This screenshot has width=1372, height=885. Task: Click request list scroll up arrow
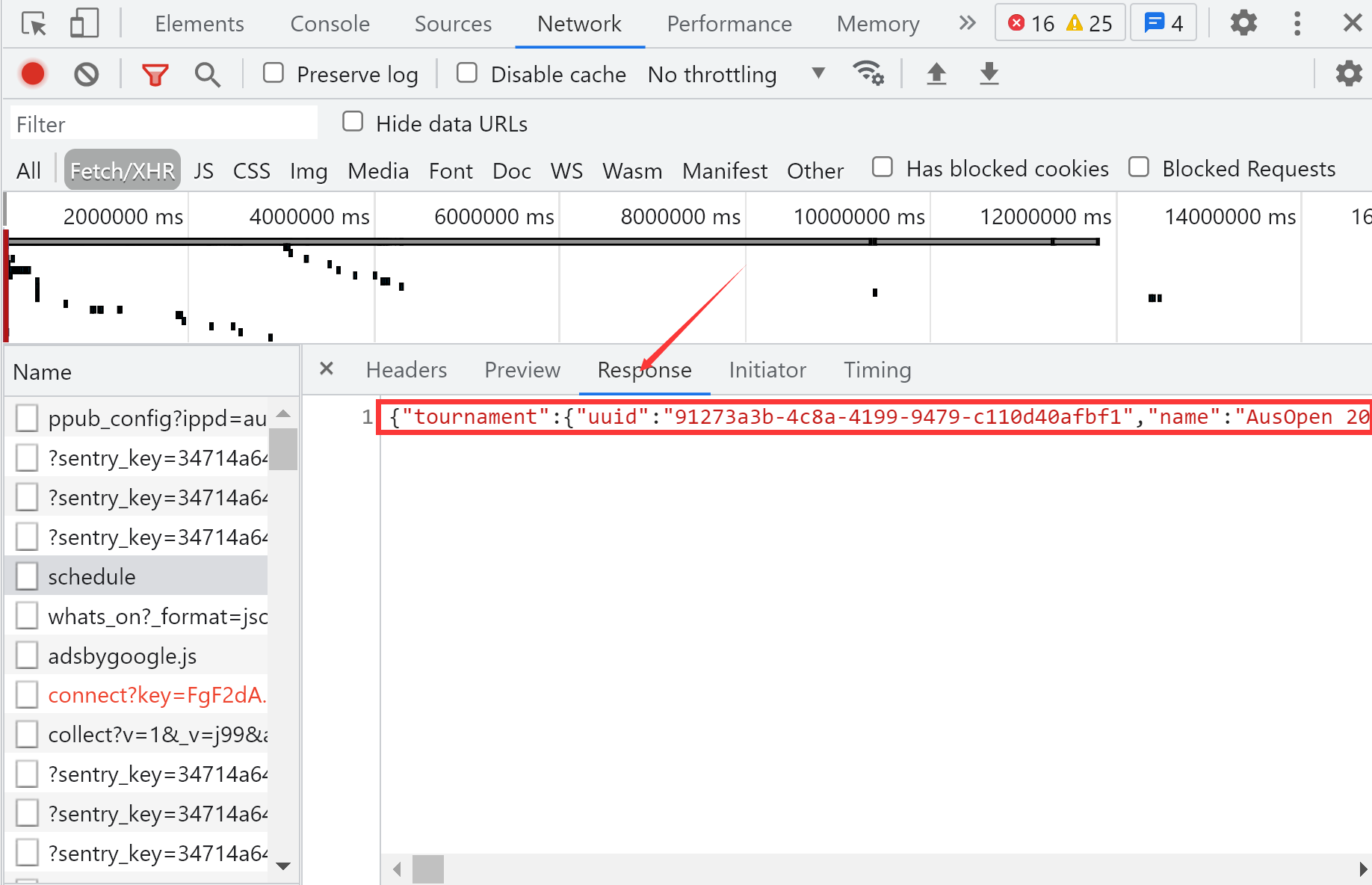(x=283, y=413)
